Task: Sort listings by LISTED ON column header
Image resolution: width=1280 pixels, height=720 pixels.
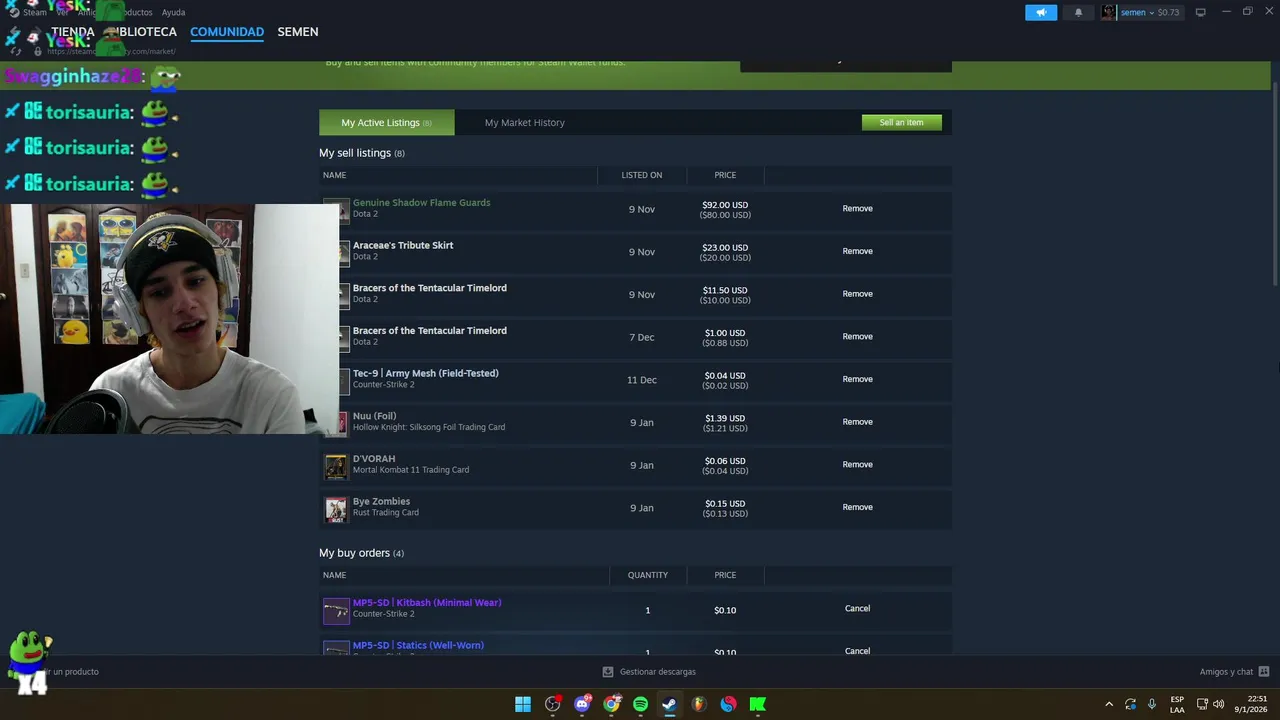Action: click(641, 175)
